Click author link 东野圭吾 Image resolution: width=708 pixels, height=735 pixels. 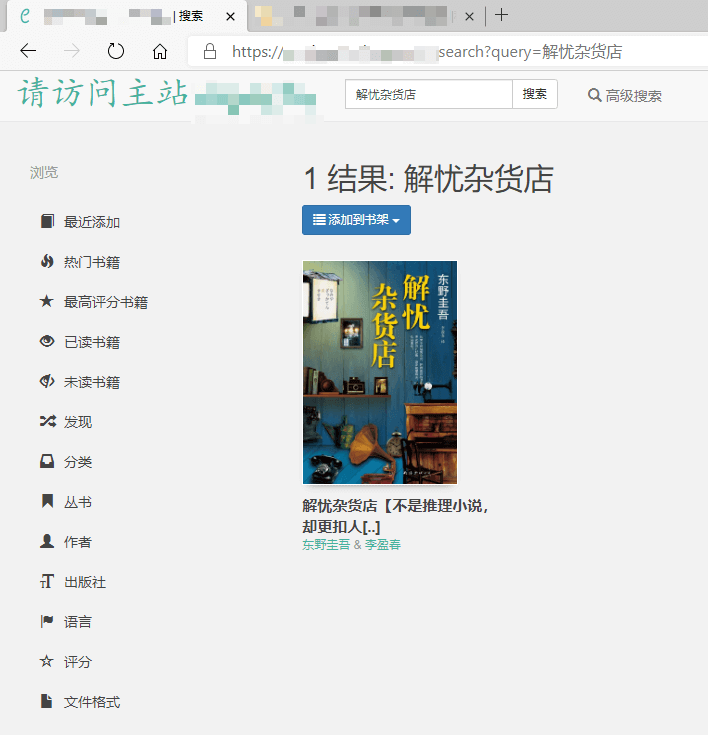pyautogui.click(x=326, y=545)
